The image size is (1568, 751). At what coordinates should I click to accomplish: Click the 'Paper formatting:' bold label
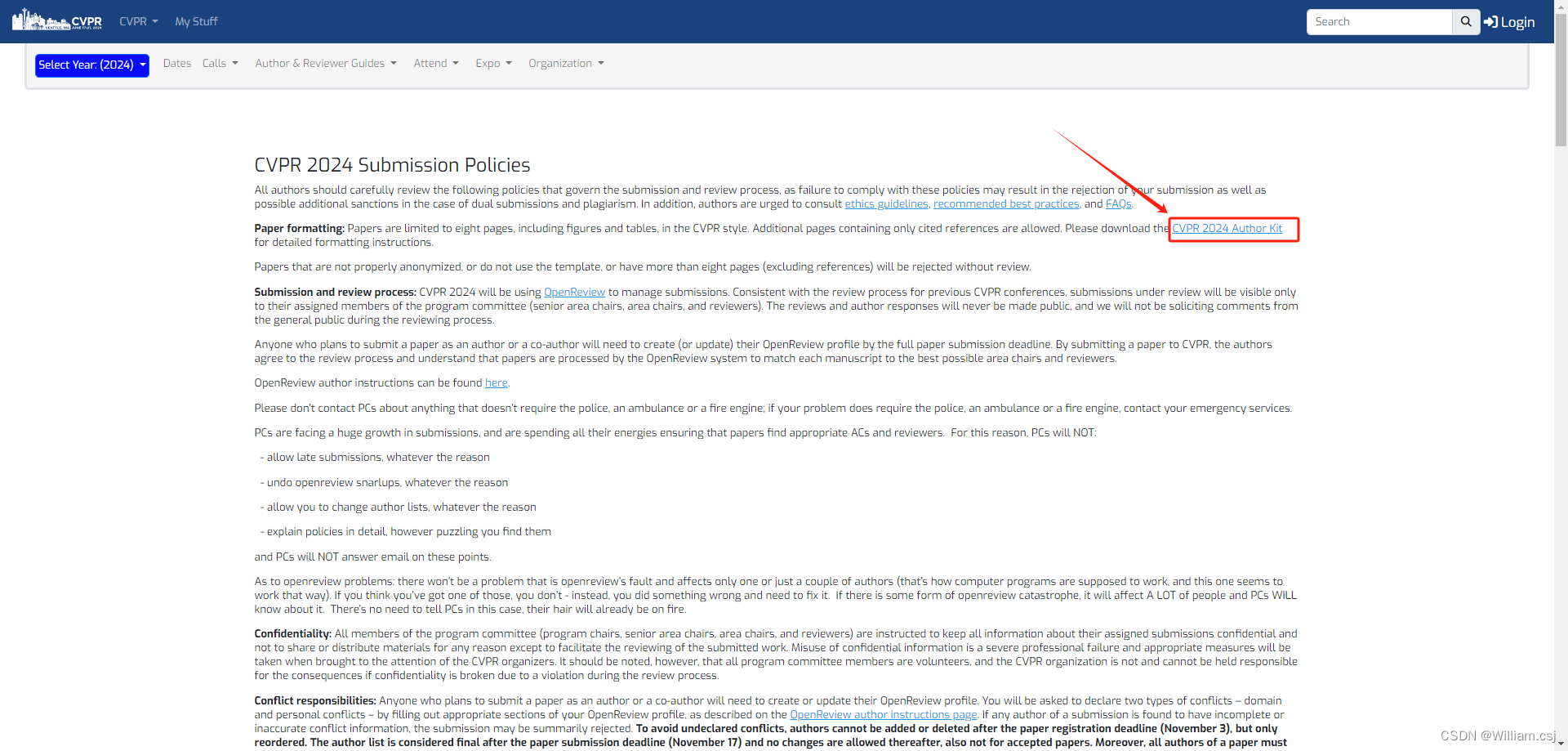click(x=299, y=229)
